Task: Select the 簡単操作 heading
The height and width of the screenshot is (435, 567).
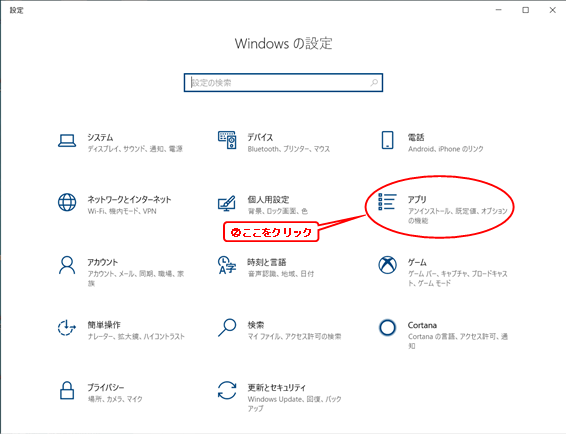Action: (x=104, y=325)
